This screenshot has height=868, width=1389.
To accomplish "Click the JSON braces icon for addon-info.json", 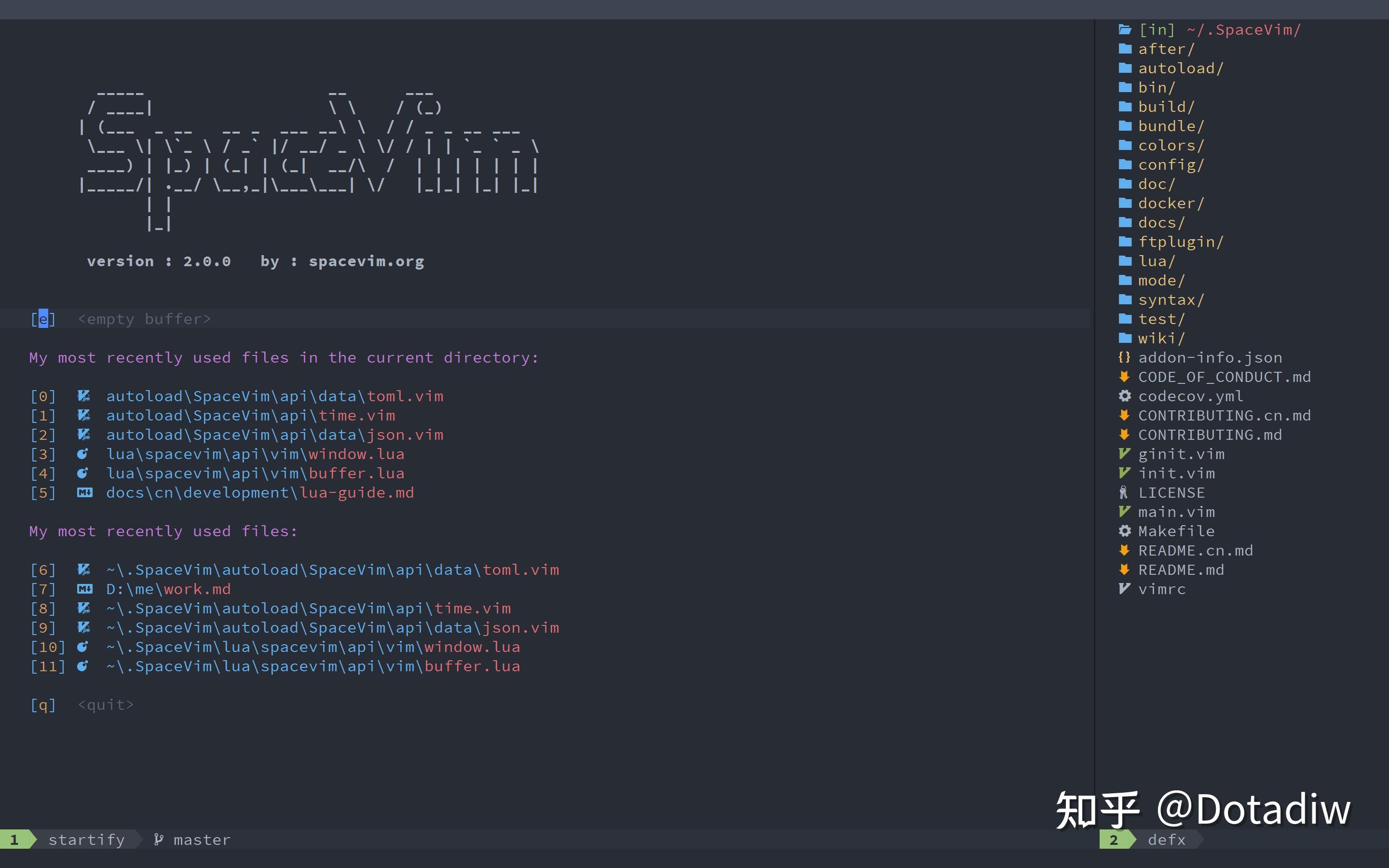I will click(1124, 358).
